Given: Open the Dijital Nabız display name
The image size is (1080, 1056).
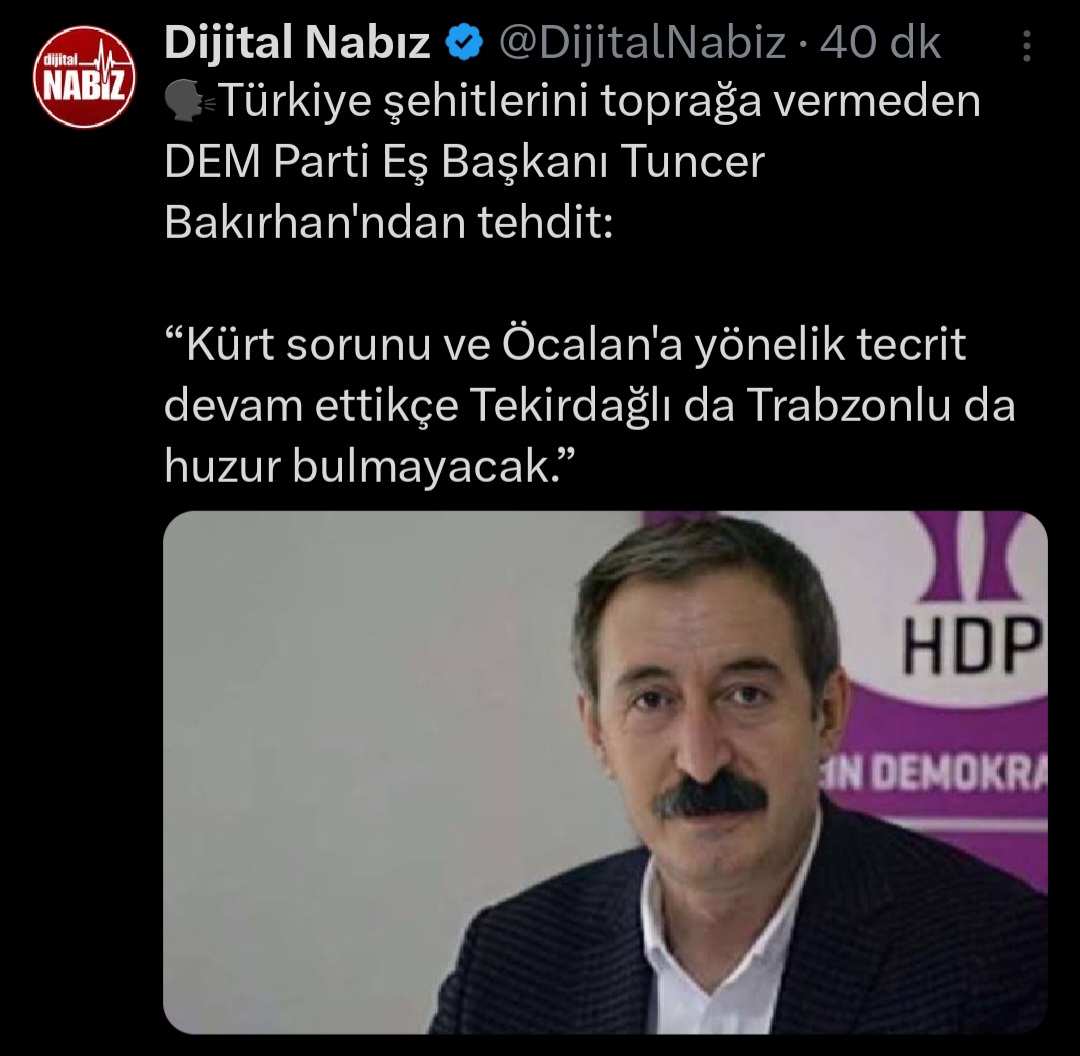Looking at the screenshot, I should (x=298, y=43).
